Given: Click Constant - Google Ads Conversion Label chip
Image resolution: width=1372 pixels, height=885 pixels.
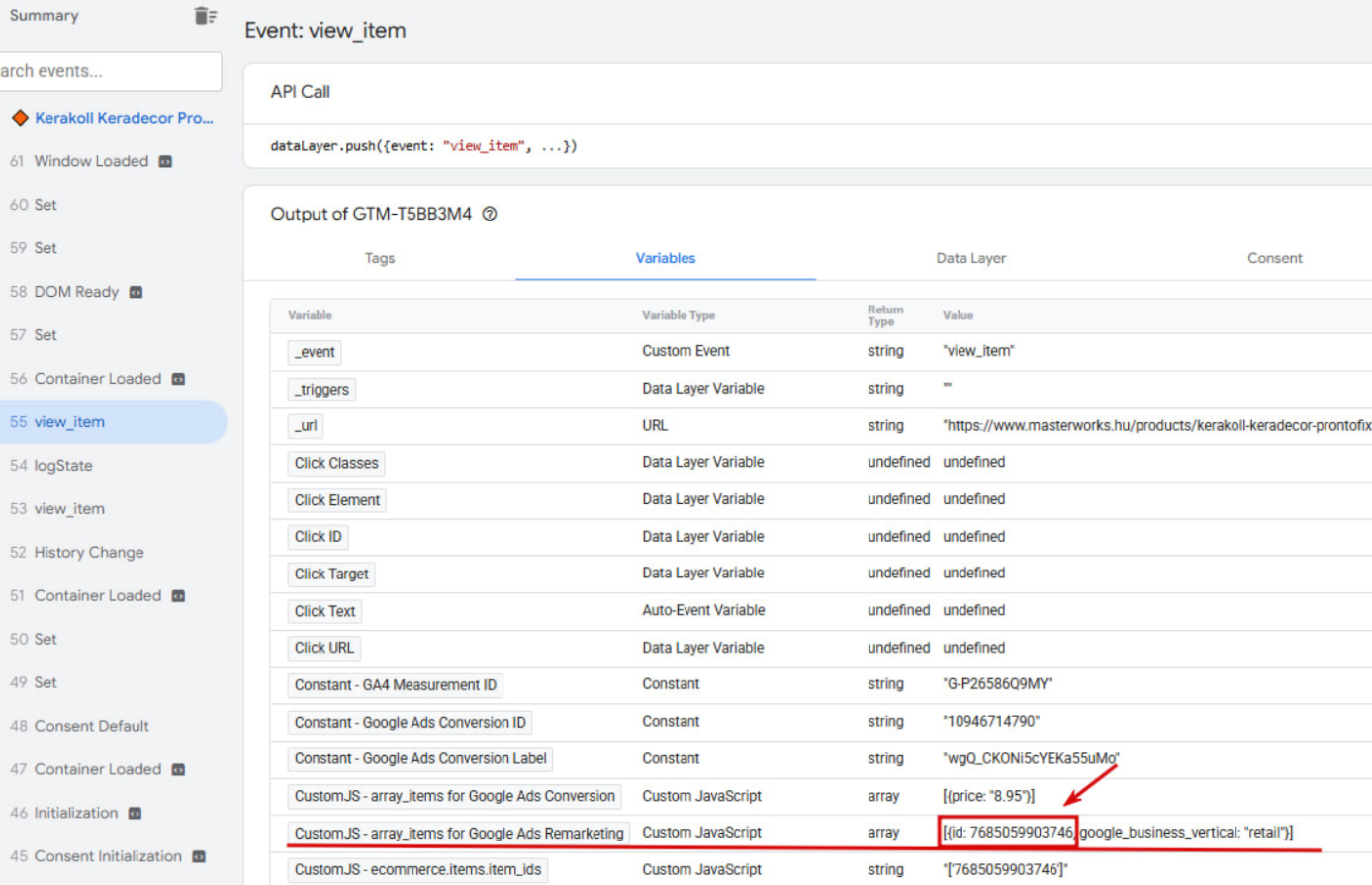Looking at the screenshot, I should coord(420,759).
